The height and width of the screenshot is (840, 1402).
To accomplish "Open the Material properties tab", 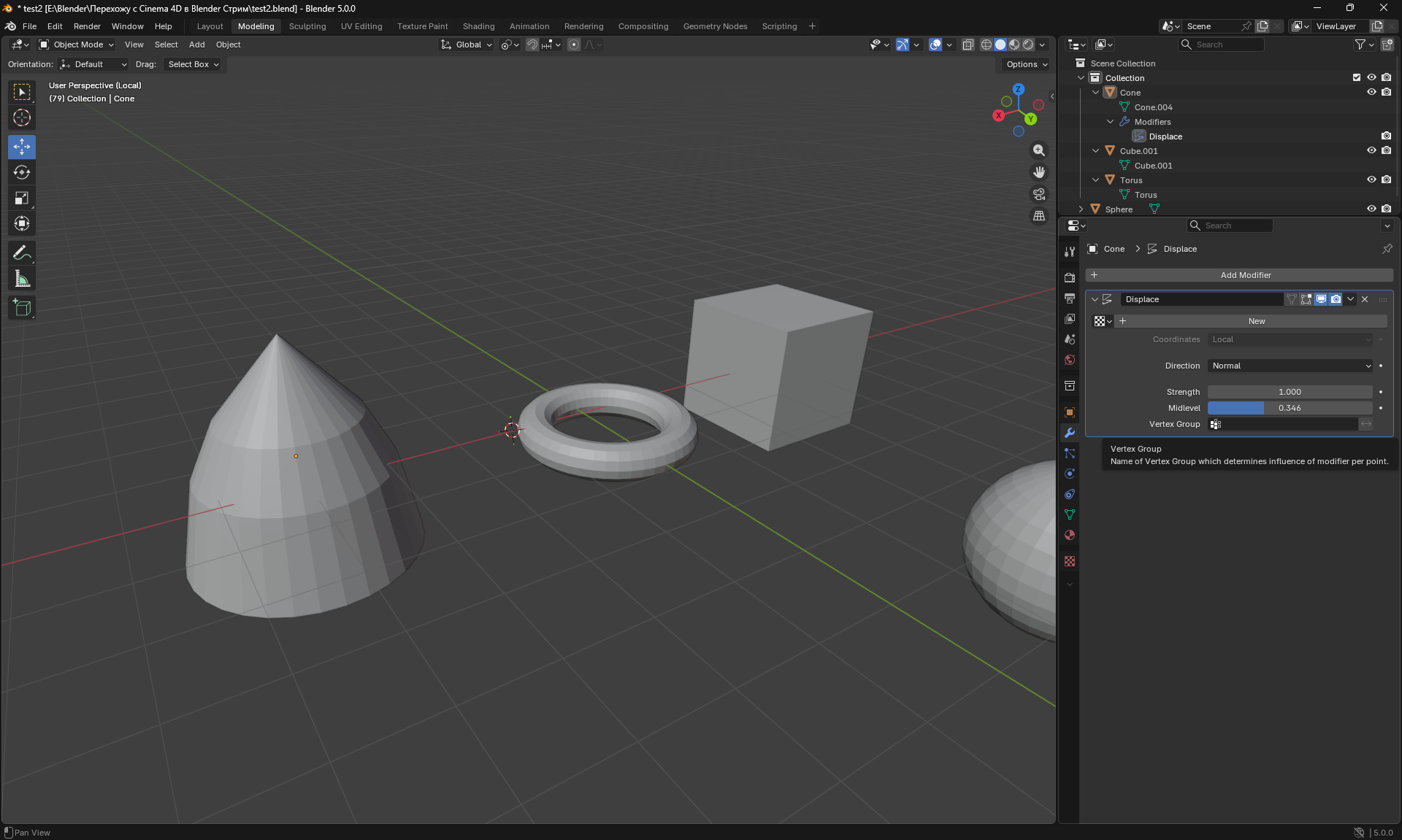I will tap(1070, 535).
